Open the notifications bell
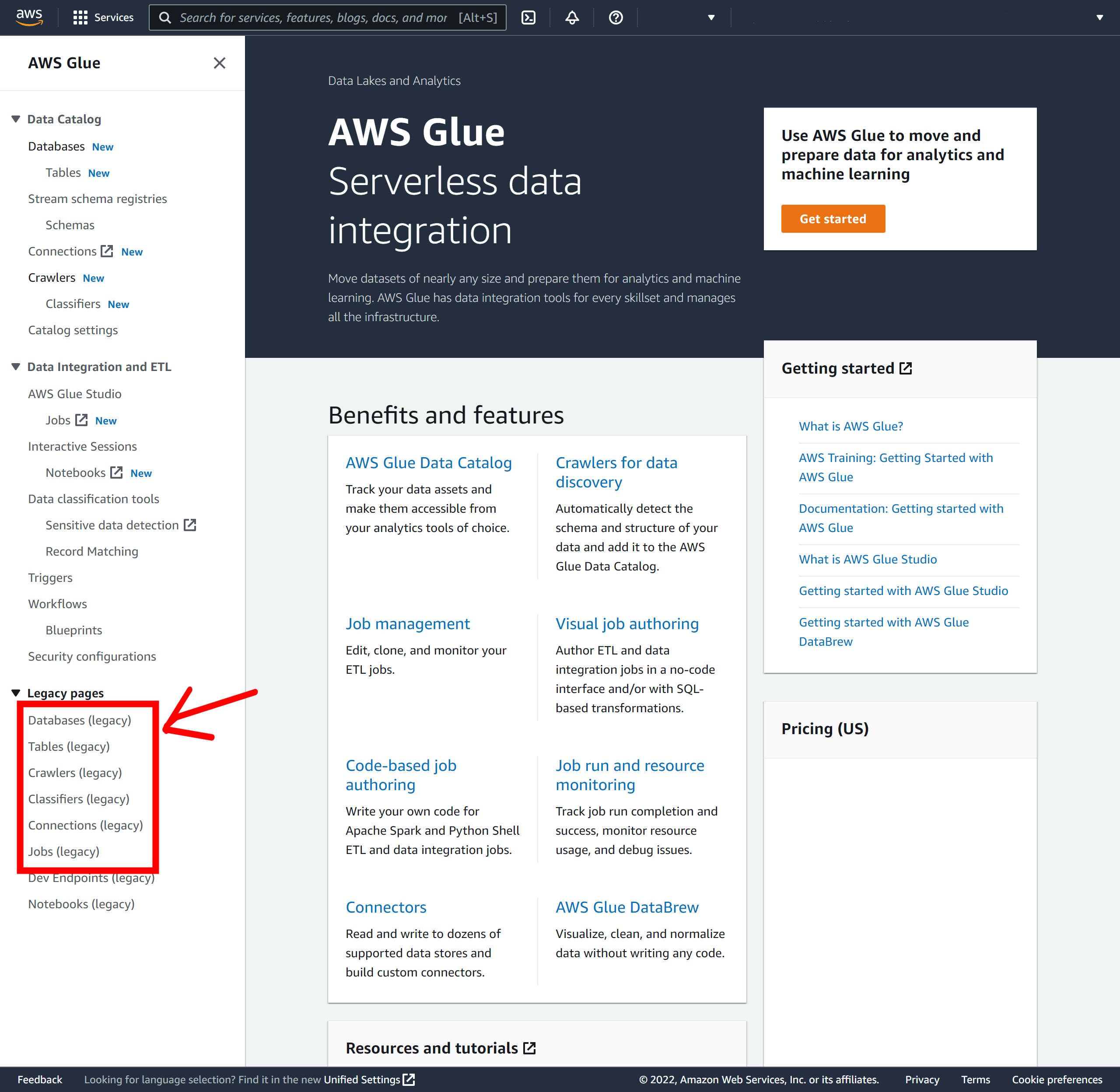This screenshot has width=1120, height=1092. point(572,18)
